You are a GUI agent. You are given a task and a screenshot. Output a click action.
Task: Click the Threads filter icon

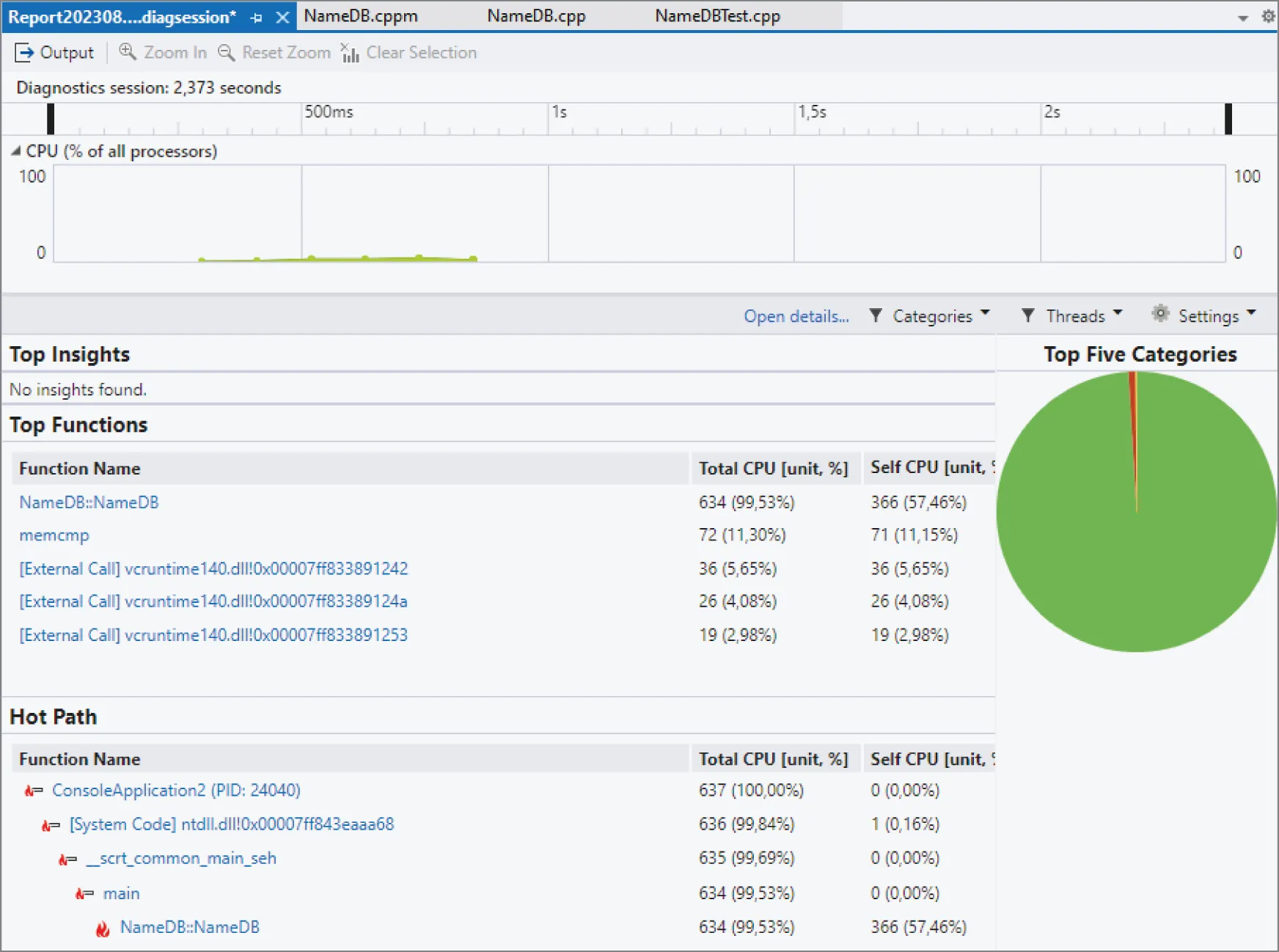[x=1028, y=315]
